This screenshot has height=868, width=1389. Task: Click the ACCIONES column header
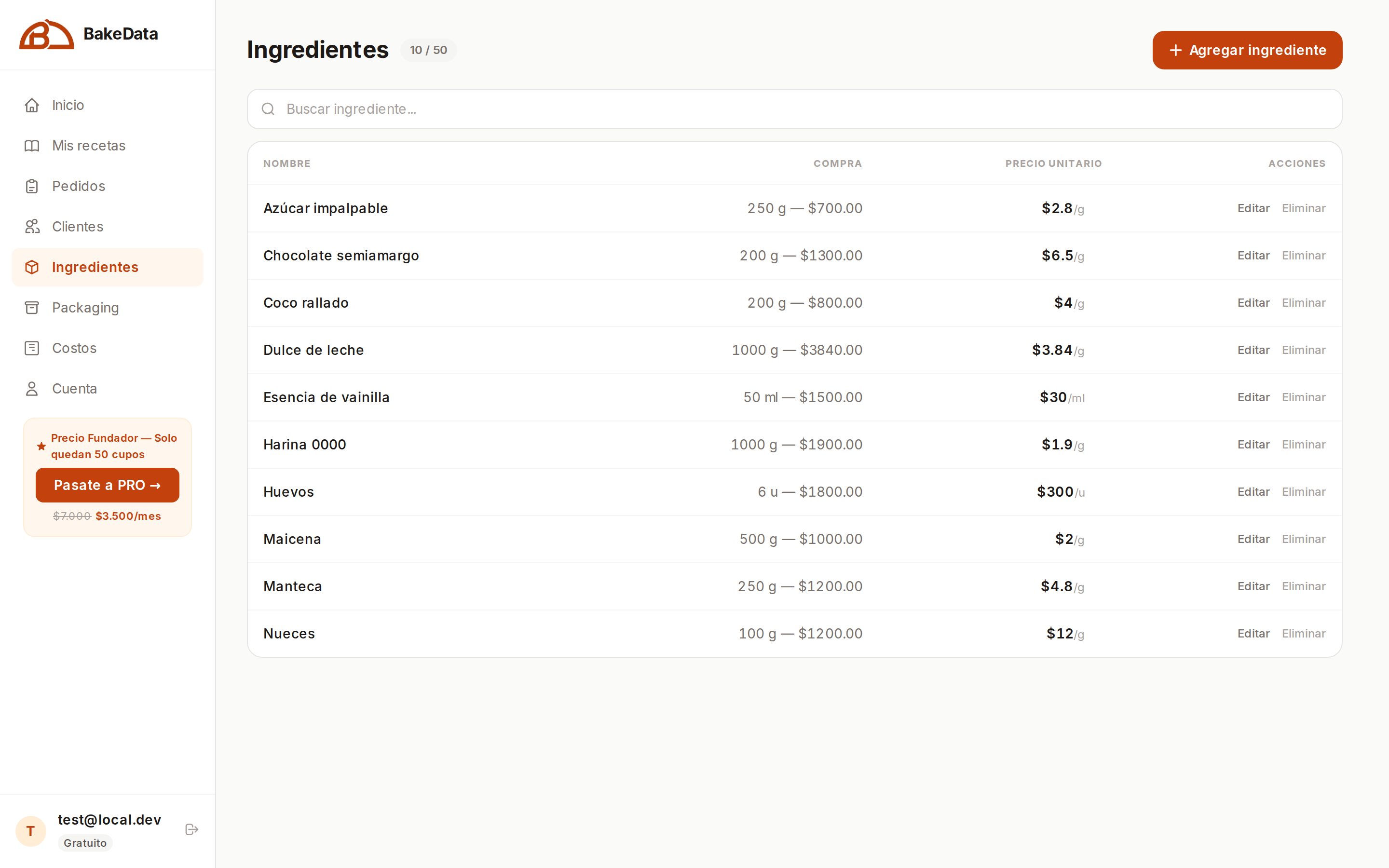click(x=1296, y=163)
